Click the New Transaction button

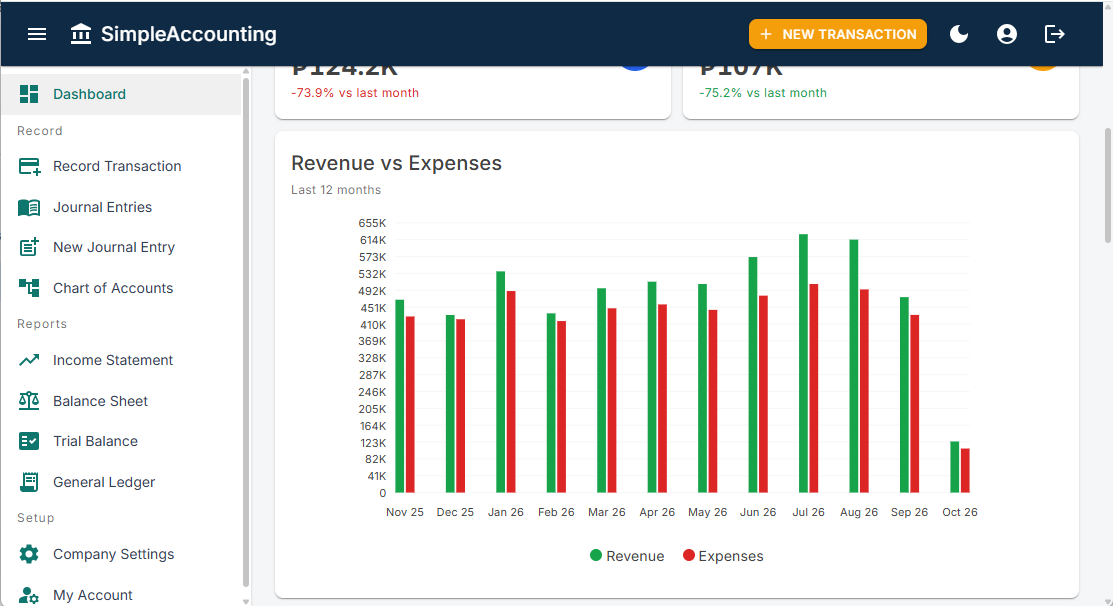838,34
